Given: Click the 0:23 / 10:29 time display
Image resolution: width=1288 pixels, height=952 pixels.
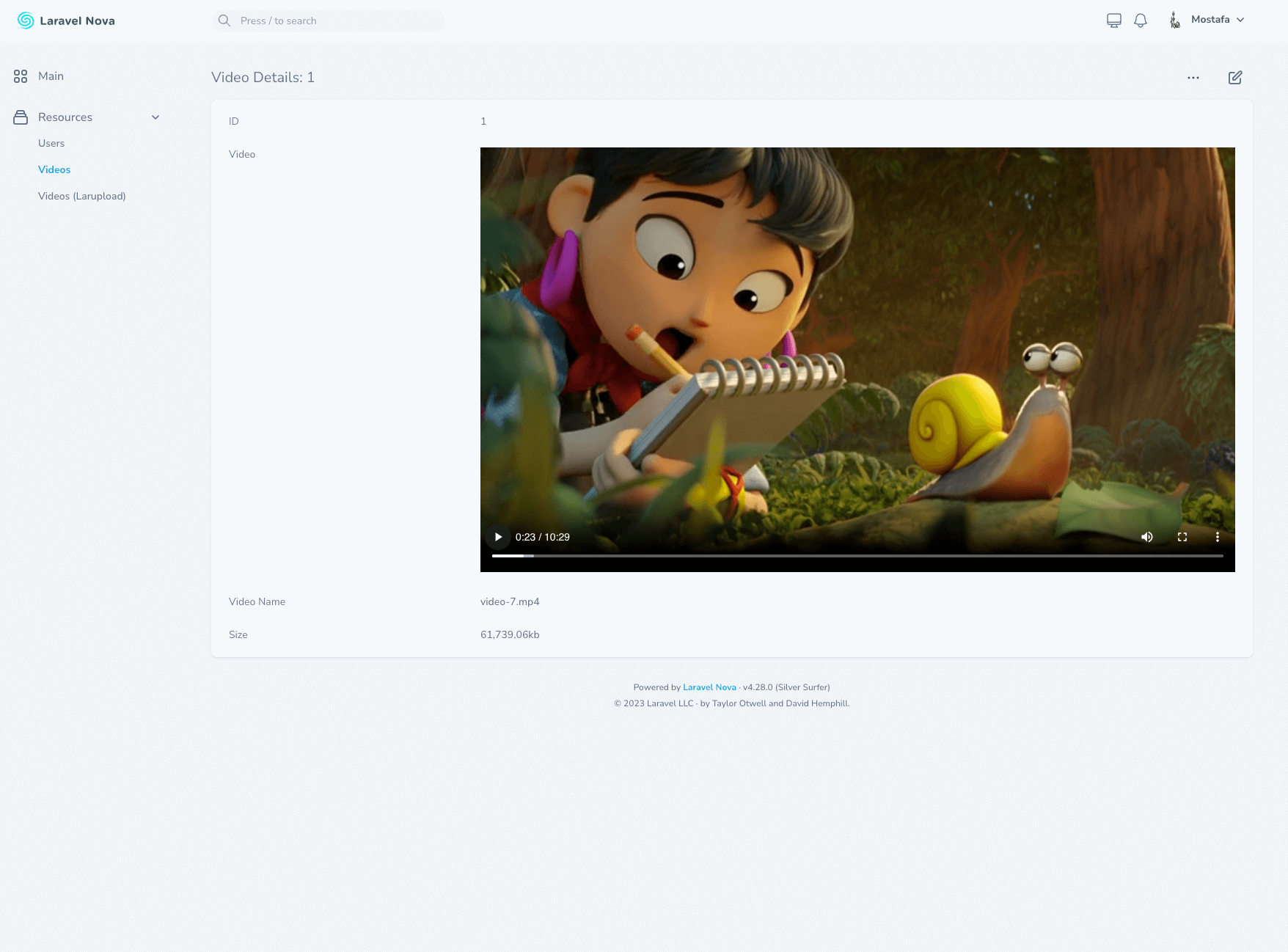Looking at the screenshot, I should point(543,537).
